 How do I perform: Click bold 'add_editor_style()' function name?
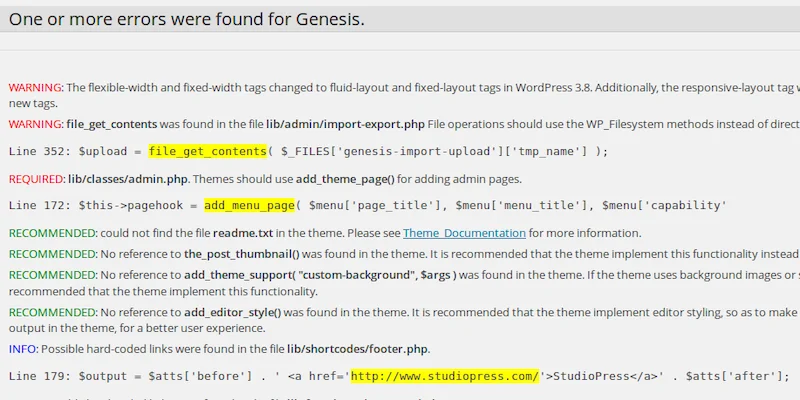[x=233, y=312]
